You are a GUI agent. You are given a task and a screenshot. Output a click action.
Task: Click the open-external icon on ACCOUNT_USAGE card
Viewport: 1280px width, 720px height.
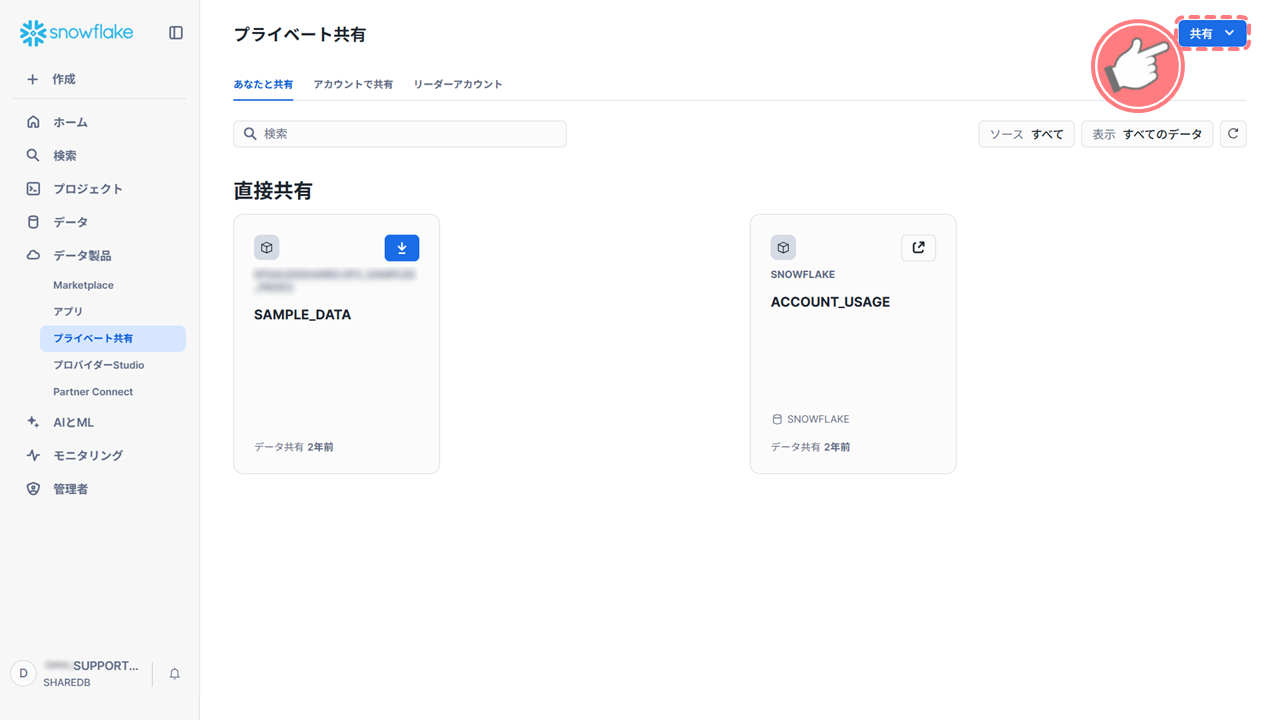[x=919, y=247]
